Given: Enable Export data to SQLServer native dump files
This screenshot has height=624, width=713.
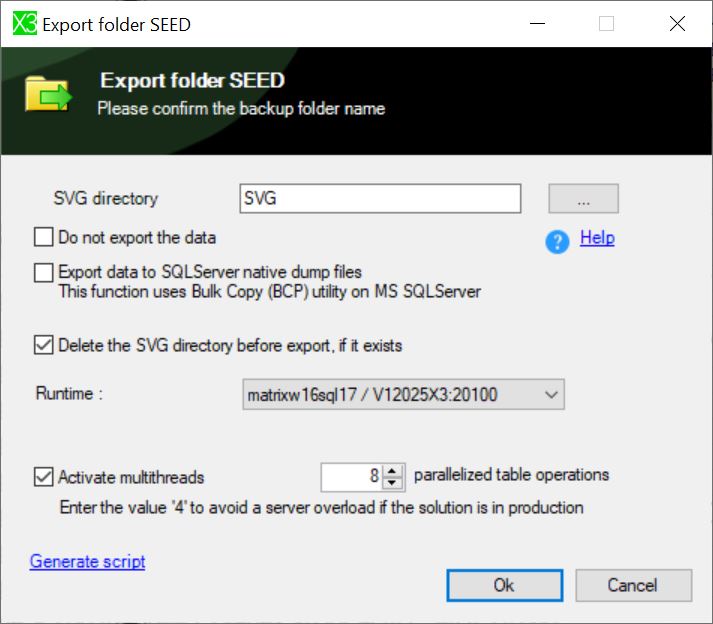Looking at the screenshot, I should click(44, 272).
